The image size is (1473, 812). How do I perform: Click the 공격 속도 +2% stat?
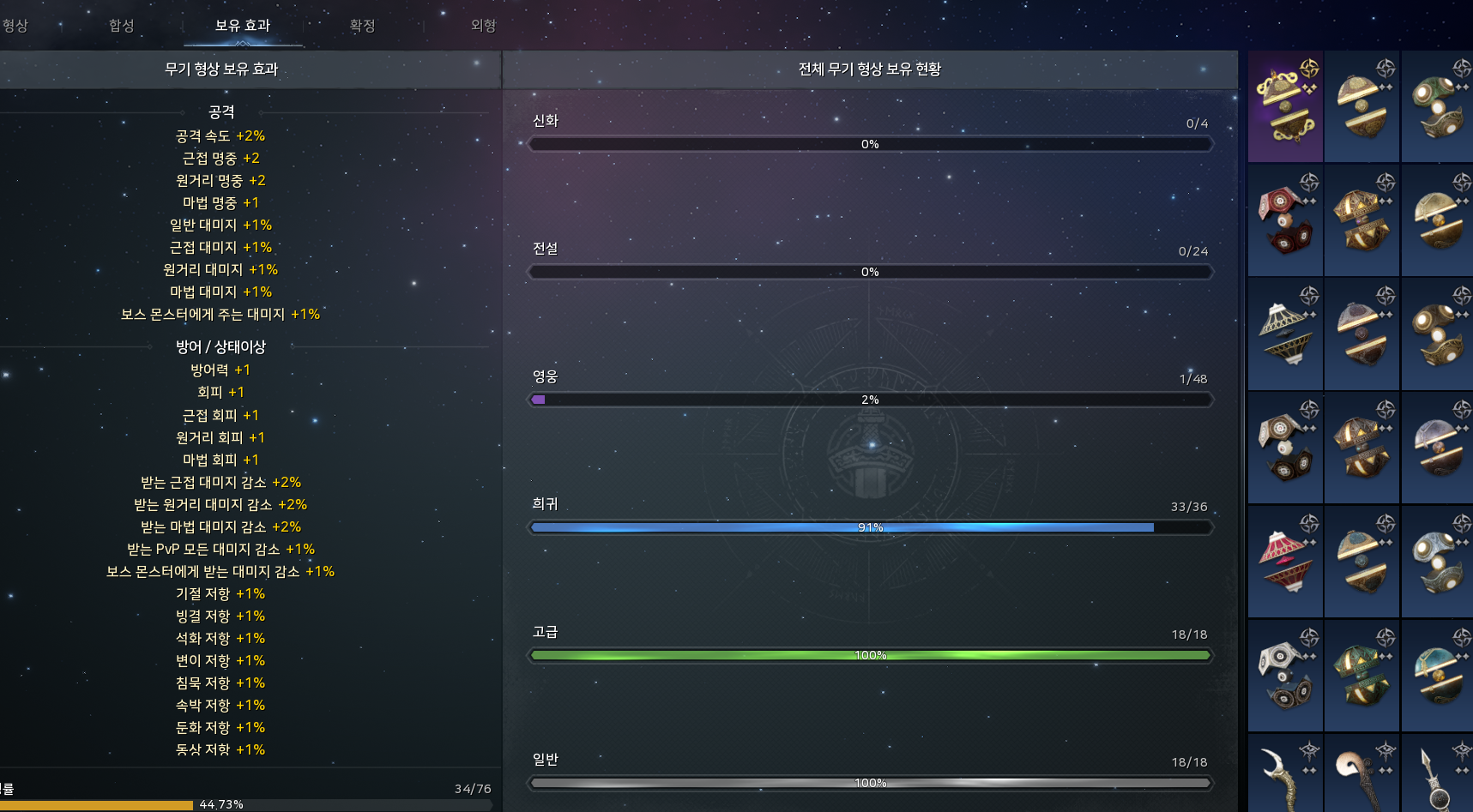[x=220, y=136]
